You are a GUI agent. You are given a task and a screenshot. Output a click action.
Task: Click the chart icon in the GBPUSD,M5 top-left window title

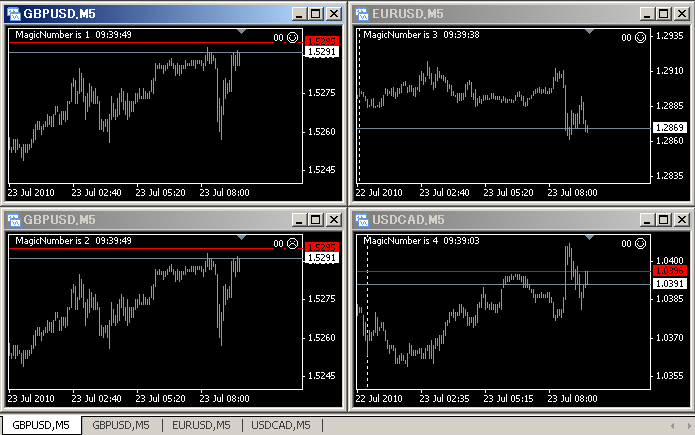point(14,14)
